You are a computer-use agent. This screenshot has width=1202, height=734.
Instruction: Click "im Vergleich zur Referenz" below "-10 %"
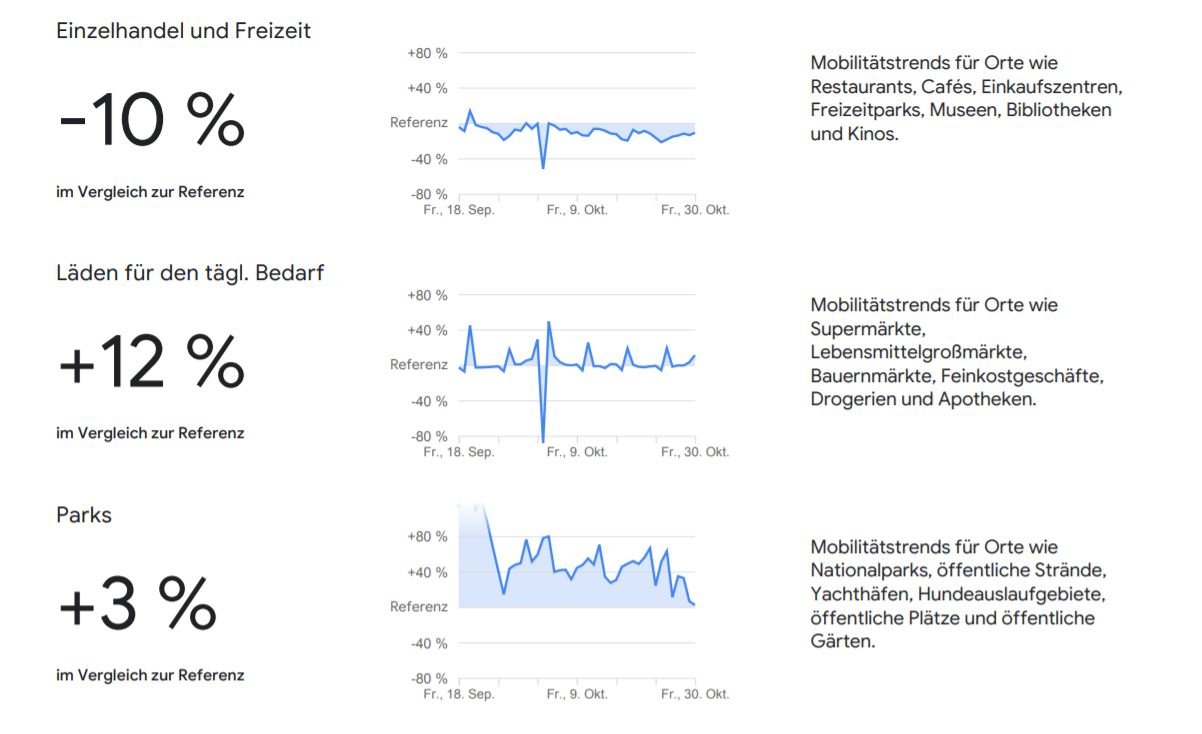tap(150, 192)
